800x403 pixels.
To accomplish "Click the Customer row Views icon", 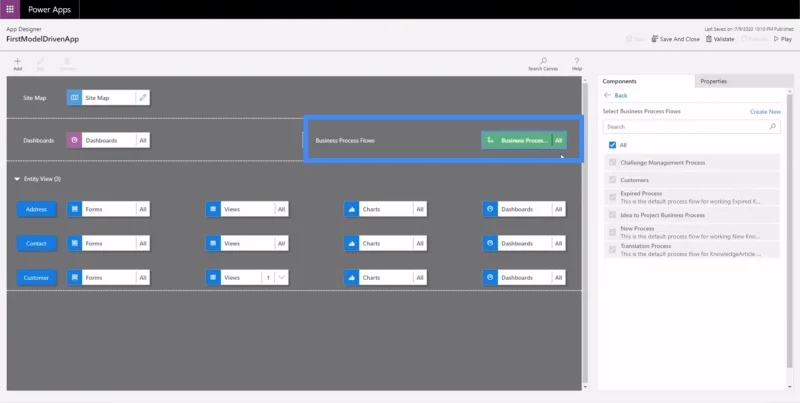I will click(x=213, y=278).
